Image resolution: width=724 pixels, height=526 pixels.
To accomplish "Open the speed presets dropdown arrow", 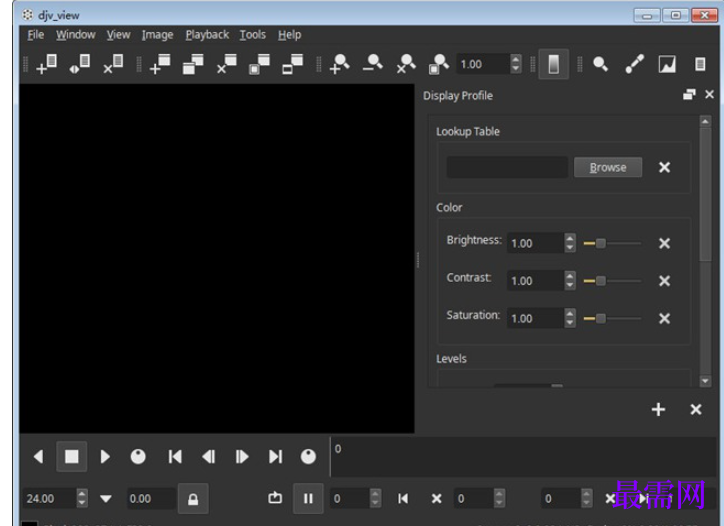I will [x=106, y=499].
